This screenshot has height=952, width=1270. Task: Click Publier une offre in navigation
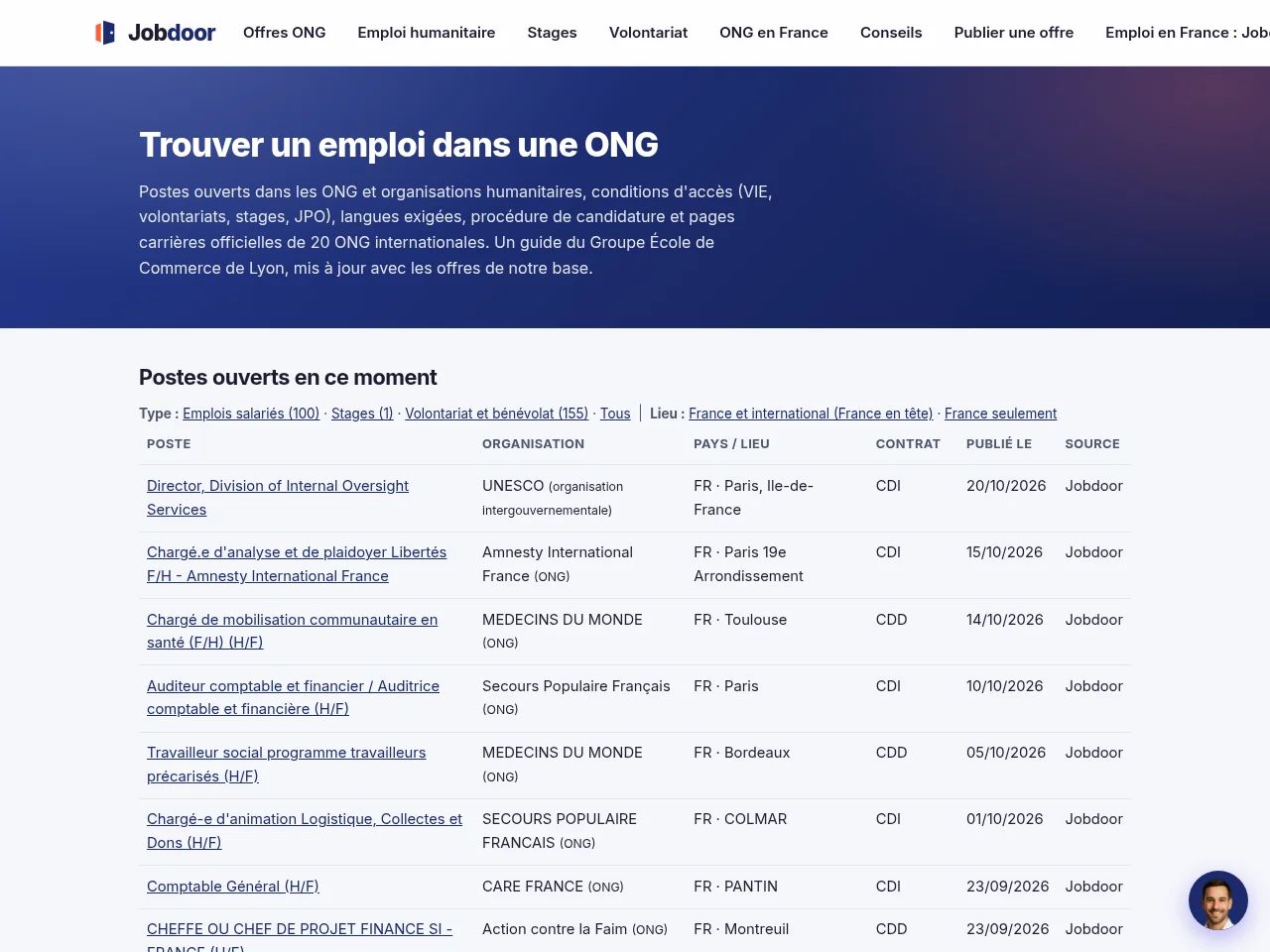click(1014, 33)
